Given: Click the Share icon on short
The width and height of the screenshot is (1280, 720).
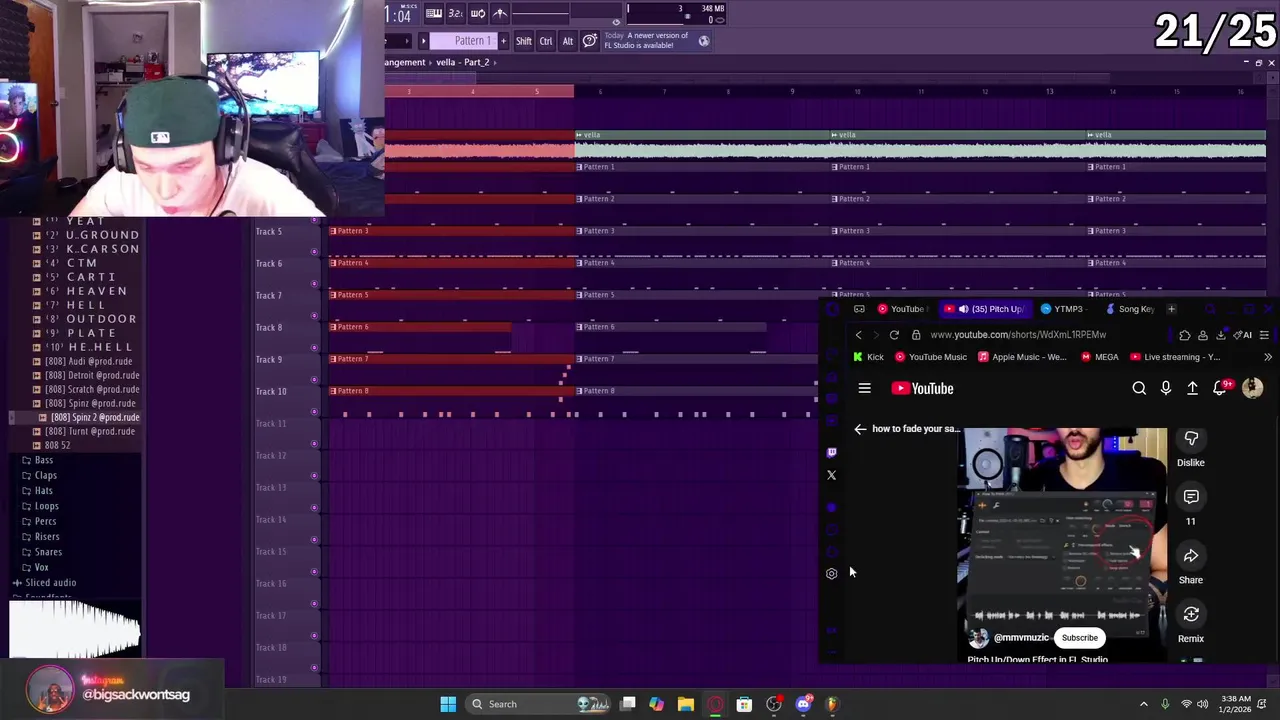Looking at the screenshot, I should (x=1191, y=556).
